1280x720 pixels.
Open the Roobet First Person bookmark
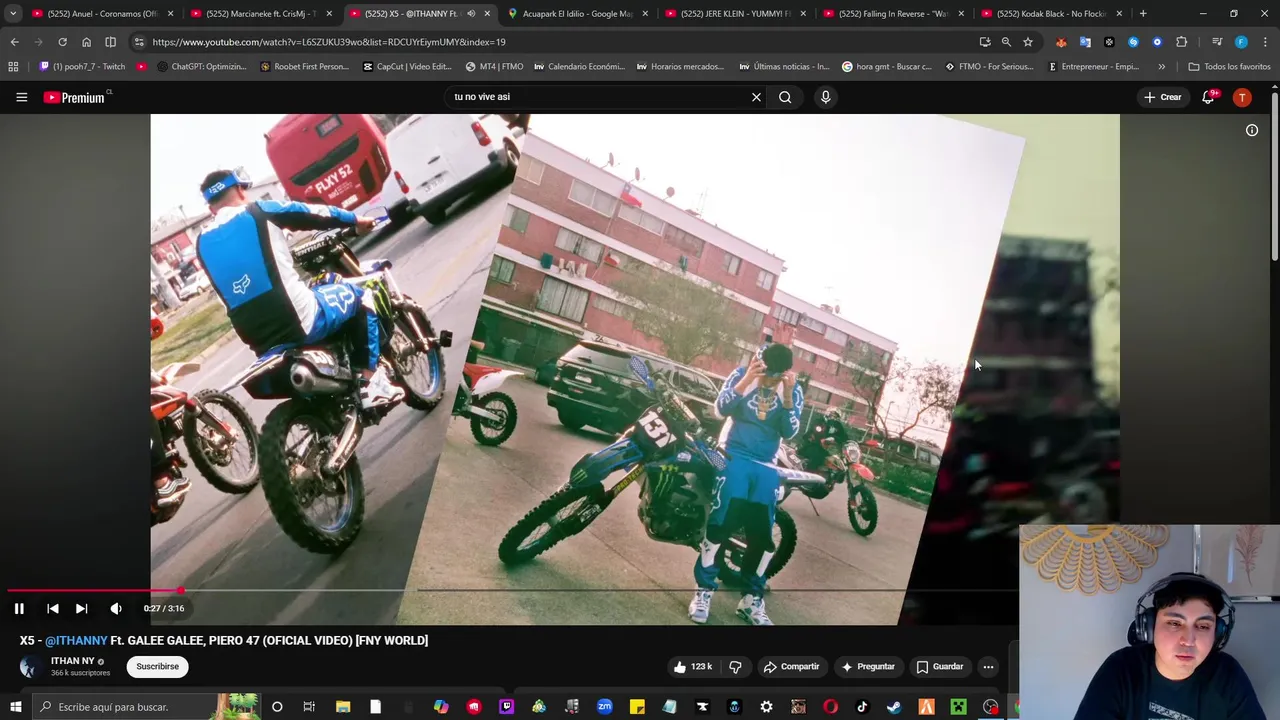click(304, 67)
